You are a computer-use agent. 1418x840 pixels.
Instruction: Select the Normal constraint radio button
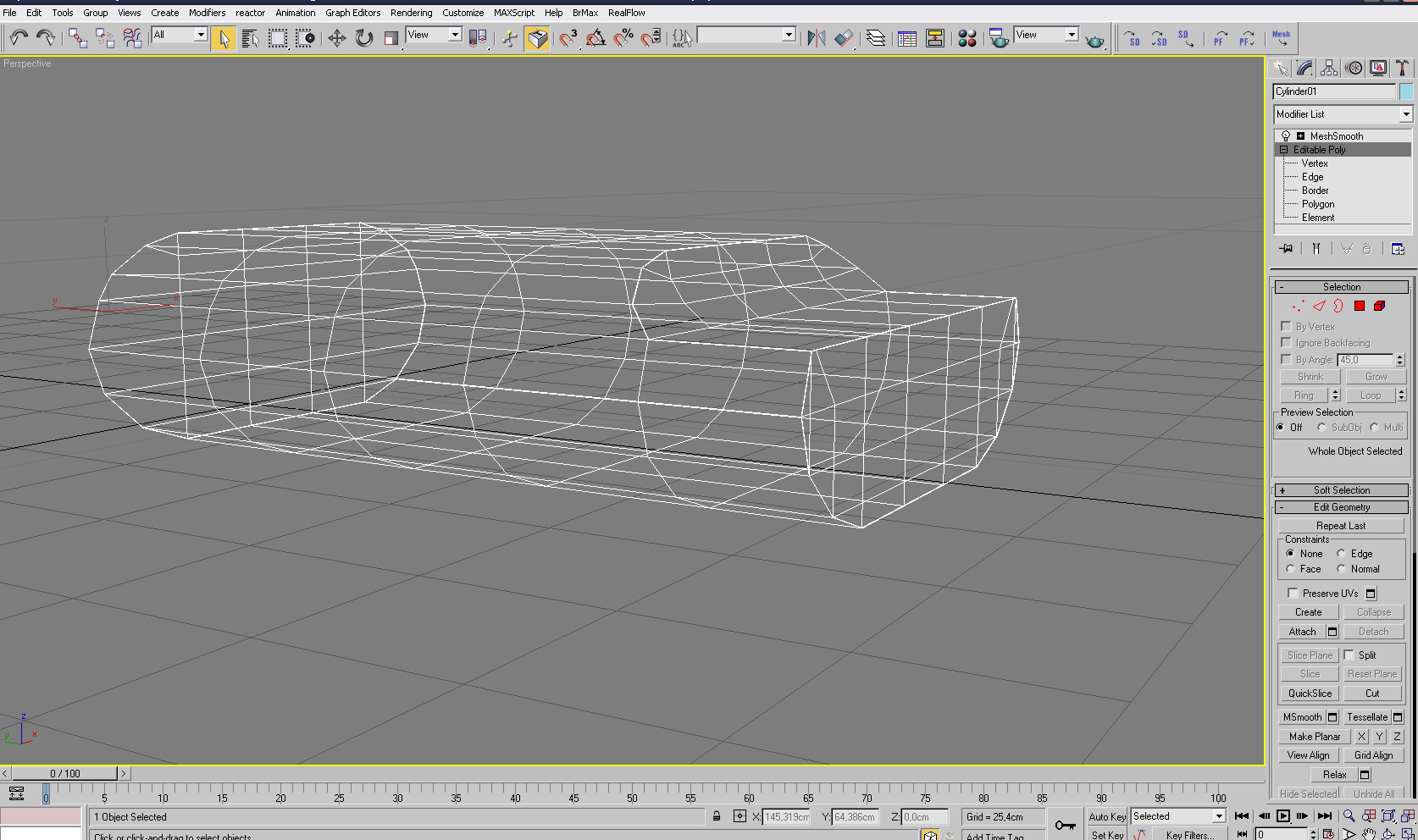pyautogui.click(x=1341, y=569)
